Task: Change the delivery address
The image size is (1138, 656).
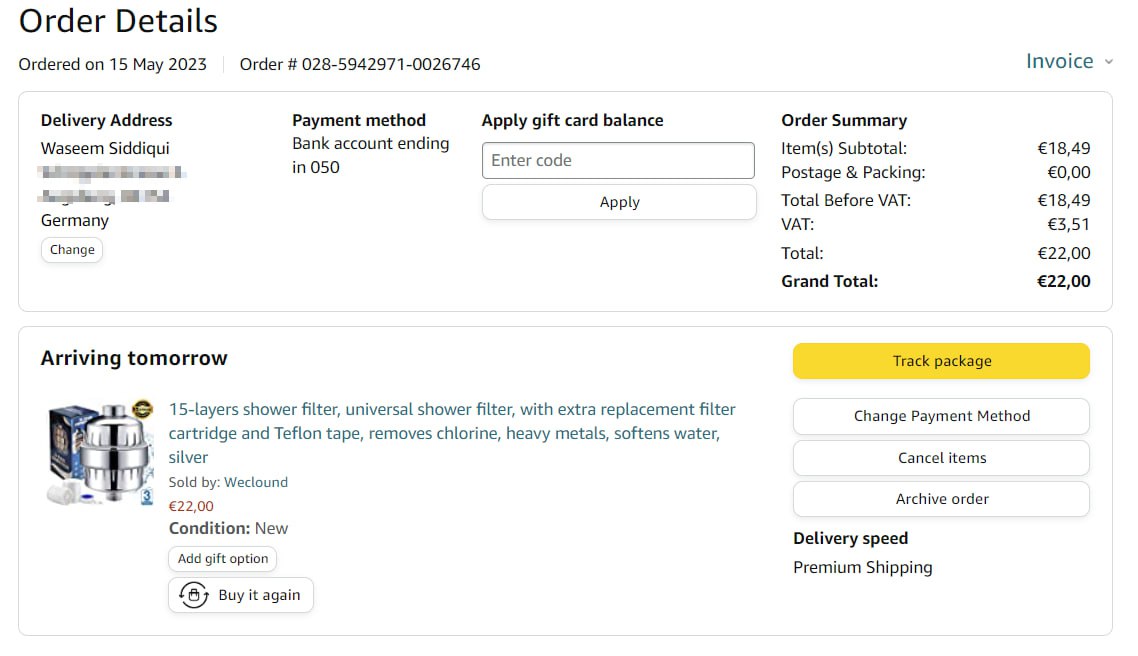Action: coord(72,250)
